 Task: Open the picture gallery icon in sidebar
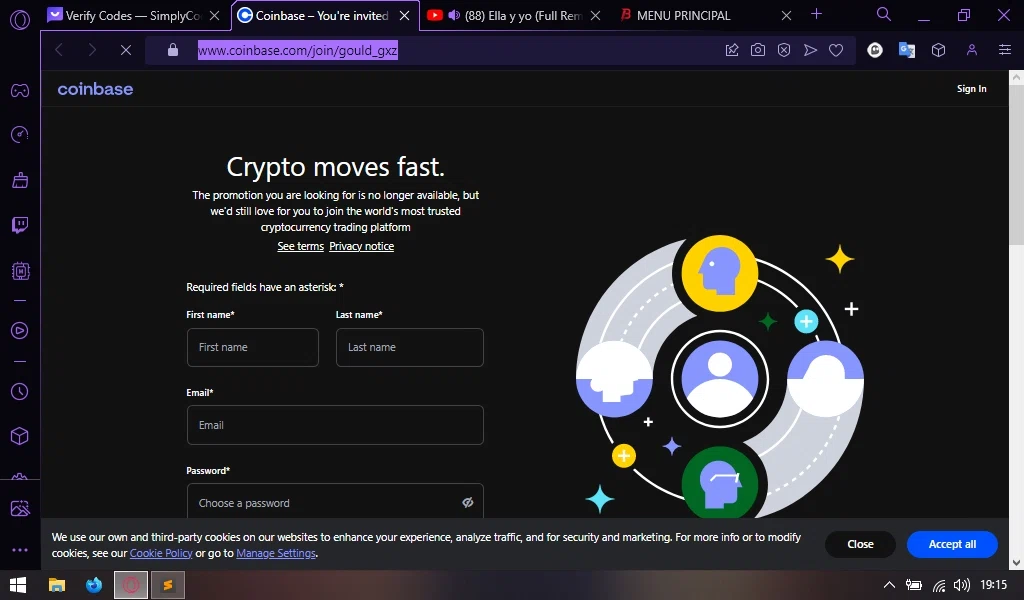[20, 508]
